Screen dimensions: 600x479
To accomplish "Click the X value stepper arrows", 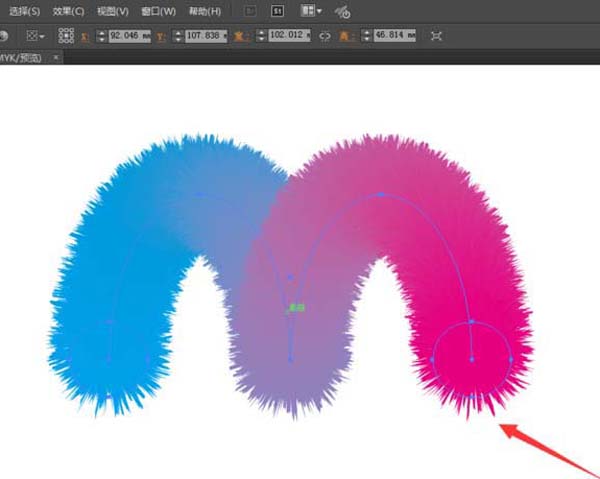I will coord(101,36).
